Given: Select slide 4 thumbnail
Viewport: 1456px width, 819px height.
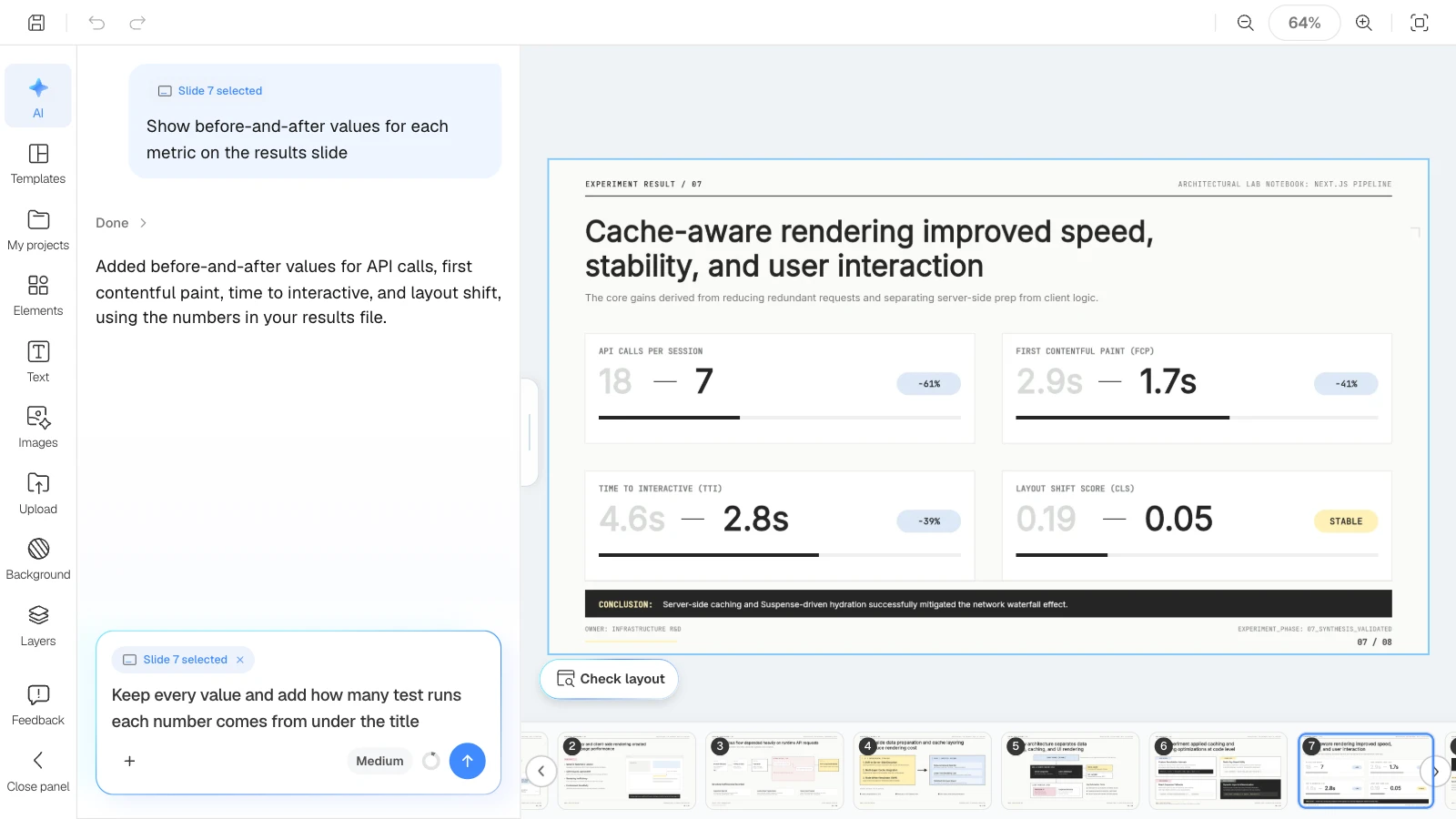Looking at the screenshot, I should [x=922, y=771].
